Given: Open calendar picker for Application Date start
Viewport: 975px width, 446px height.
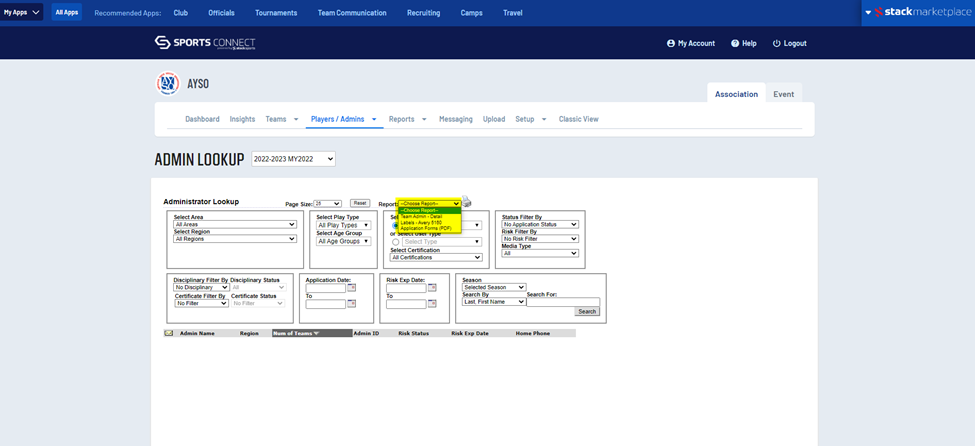Looking at the screenshot, I should (351, 288).
